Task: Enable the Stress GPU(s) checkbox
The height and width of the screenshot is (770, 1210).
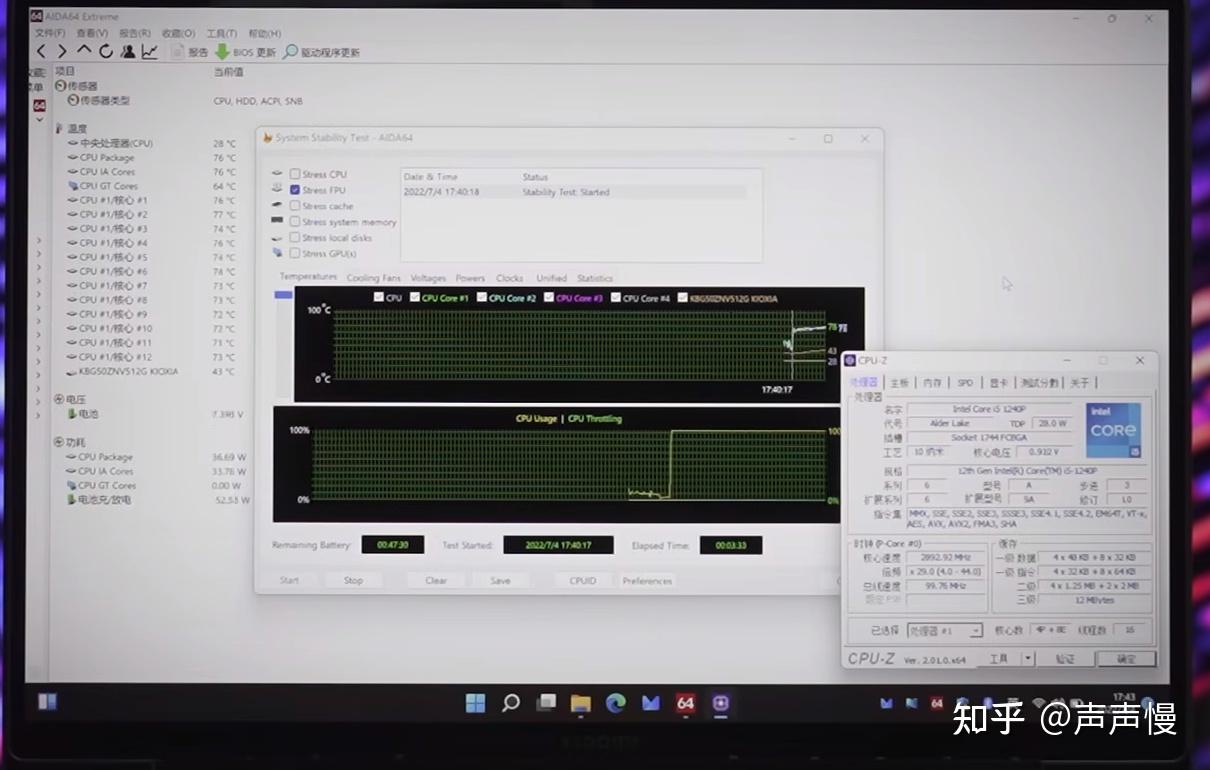Action: pyautogui.click(x=295, y=253)
